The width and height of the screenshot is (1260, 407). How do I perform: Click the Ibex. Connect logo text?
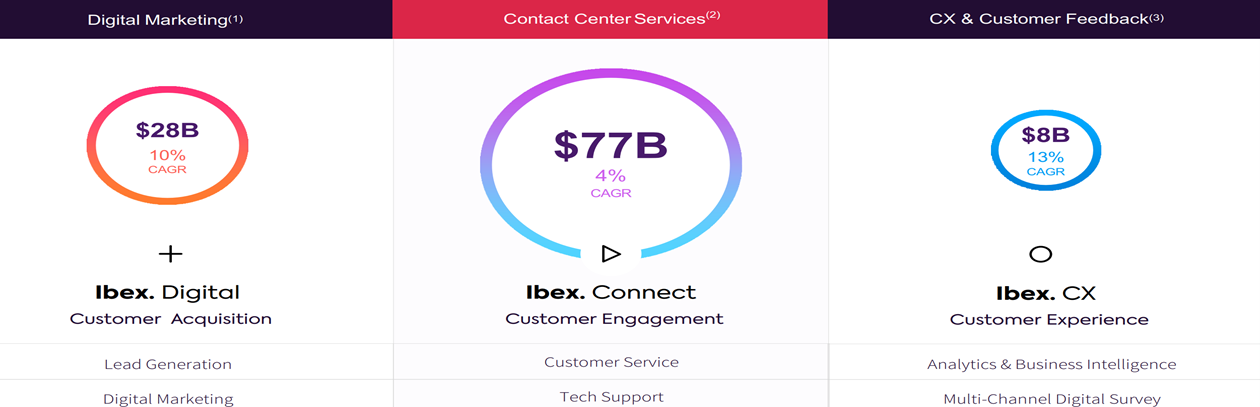(611, 293)
